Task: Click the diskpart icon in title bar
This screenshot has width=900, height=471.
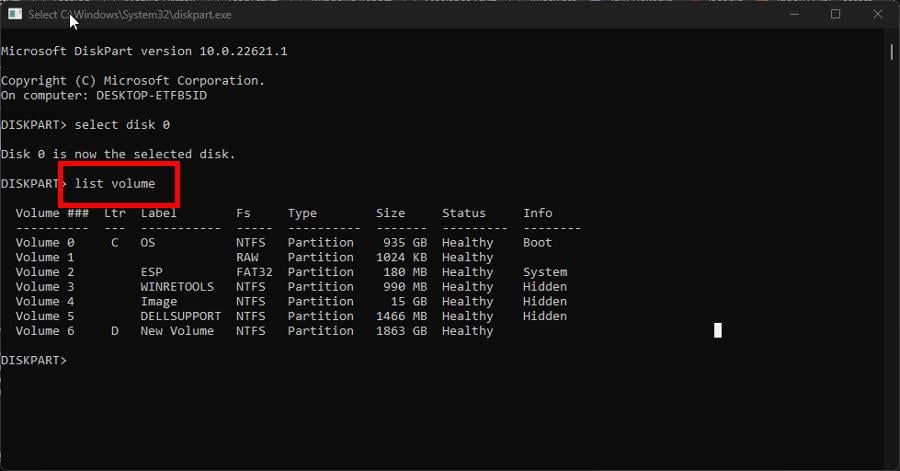Action: (x=14, y=14)
